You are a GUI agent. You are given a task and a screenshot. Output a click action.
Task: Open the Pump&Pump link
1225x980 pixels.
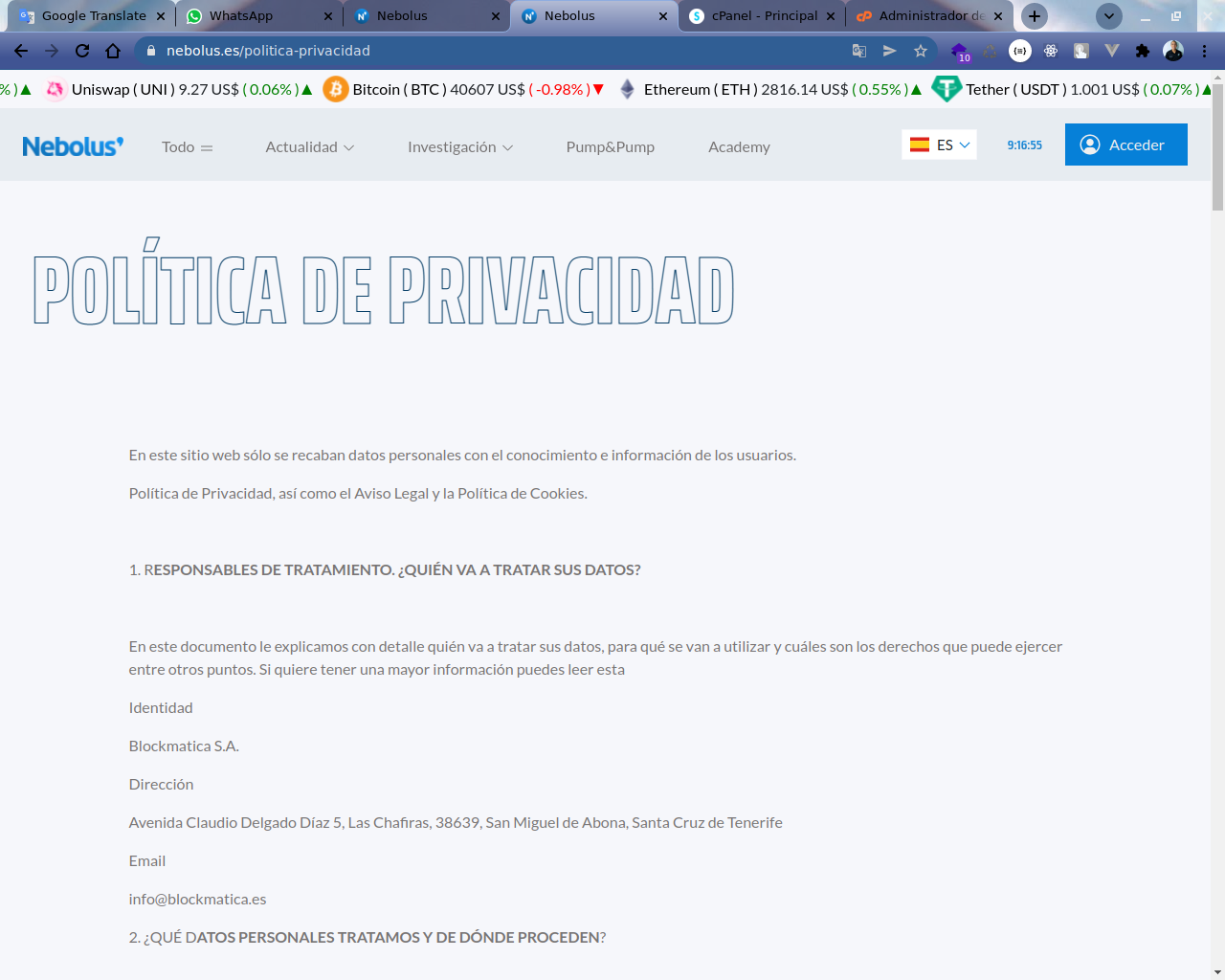[x=610, y=147]
